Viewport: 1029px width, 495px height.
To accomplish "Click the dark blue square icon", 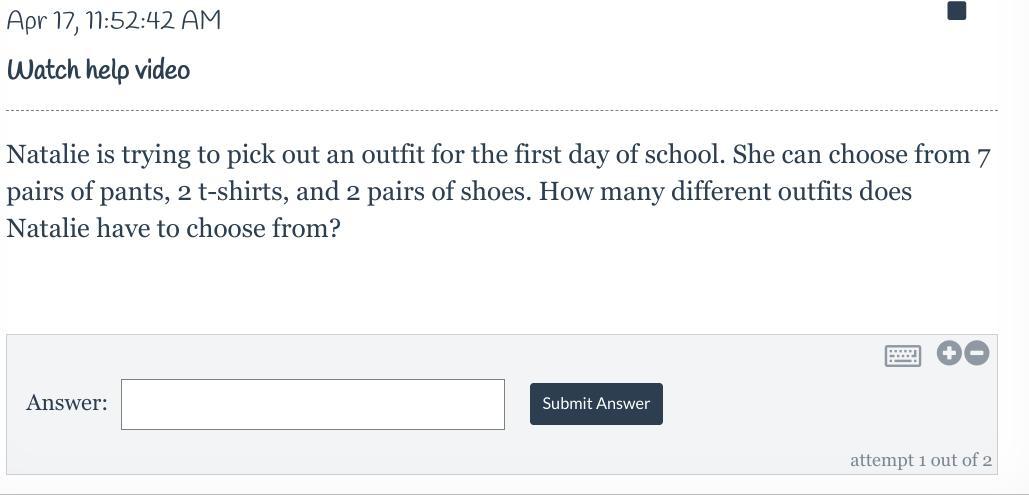I will [x=956, y=11].
